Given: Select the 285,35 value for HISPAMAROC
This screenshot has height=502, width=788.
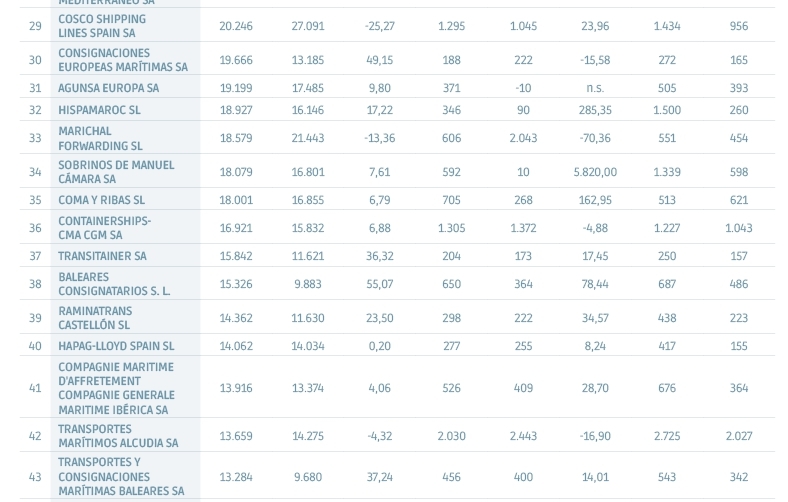Looking at the screenshot, I should (595, 110).
